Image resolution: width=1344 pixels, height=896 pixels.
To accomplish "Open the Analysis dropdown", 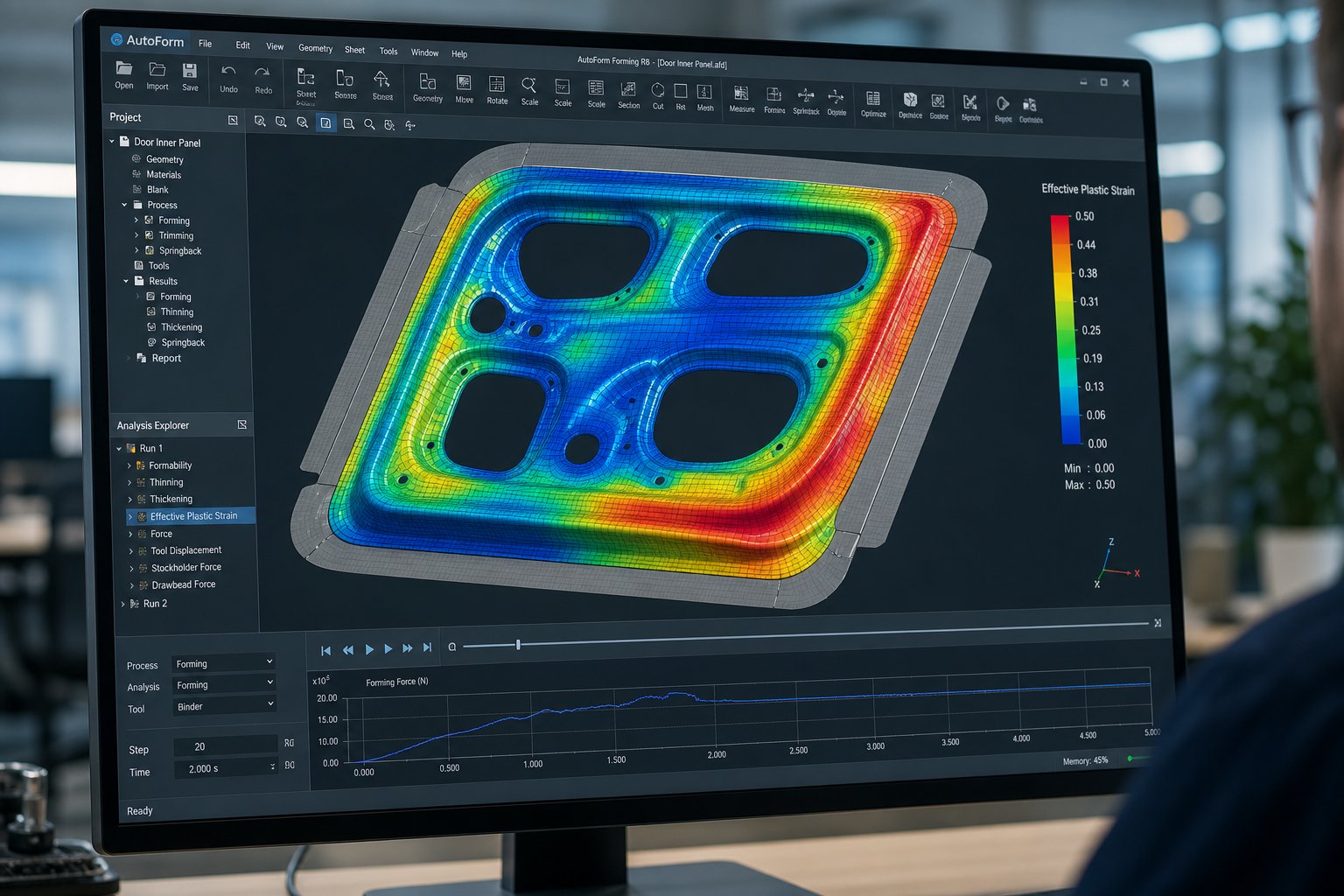I will (x=224, y=684).
